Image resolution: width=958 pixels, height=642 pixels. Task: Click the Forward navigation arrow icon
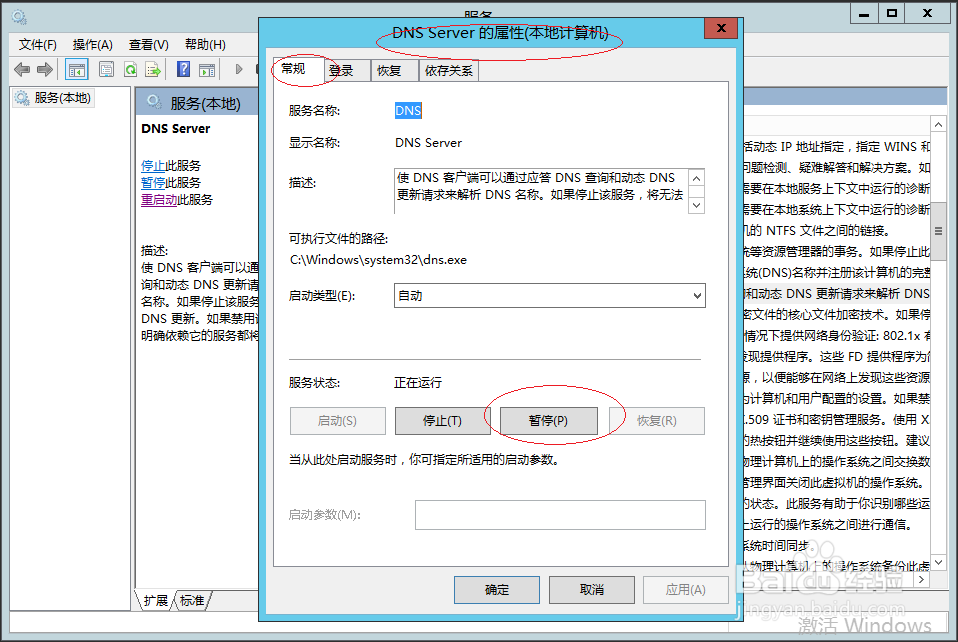pos(44,68)
